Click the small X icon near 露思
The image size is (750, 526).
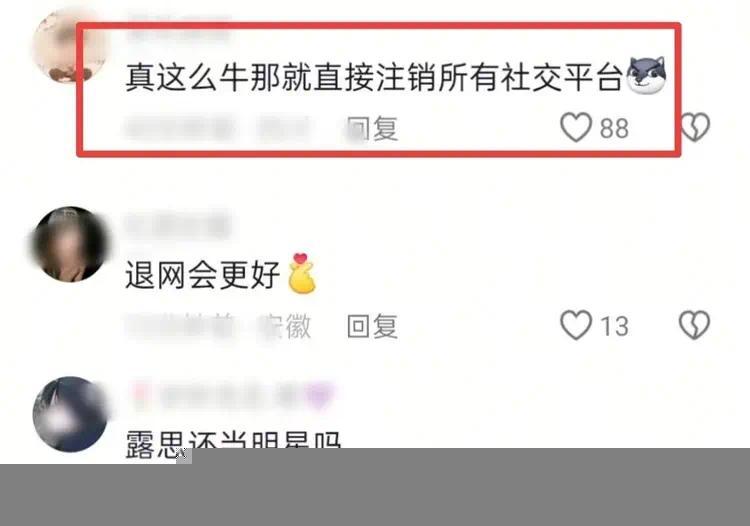tap(184, 455)
